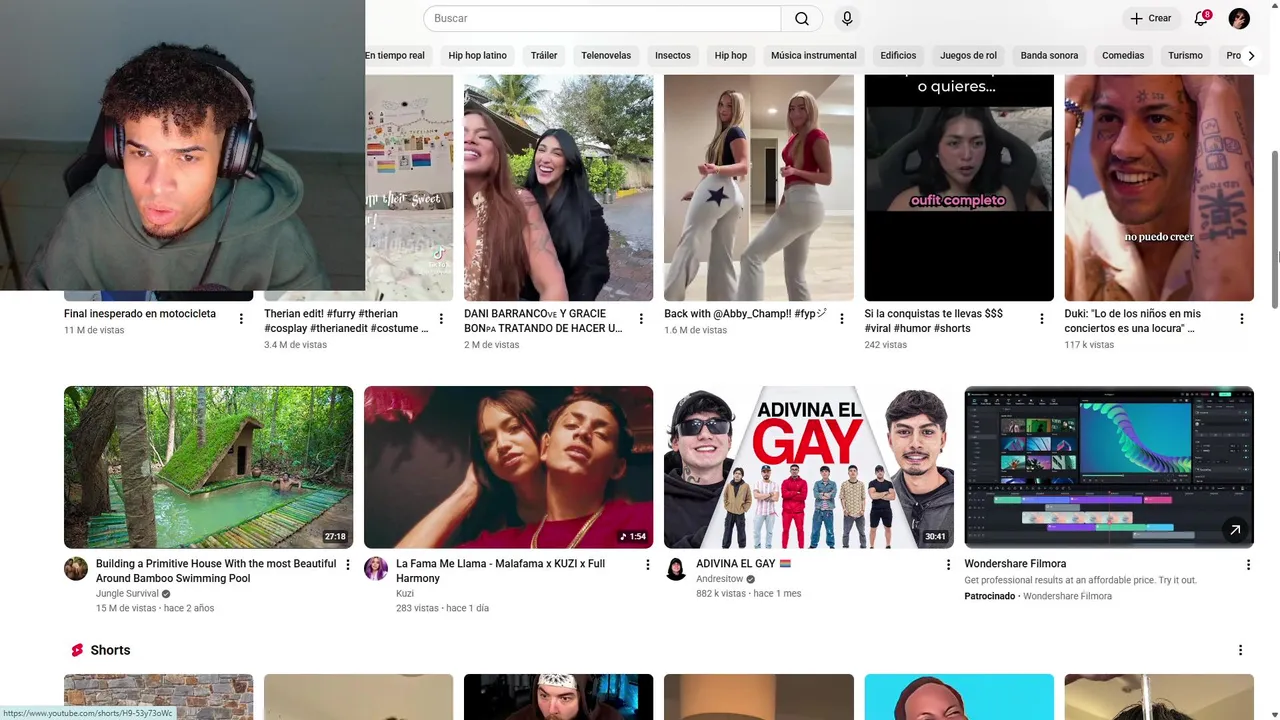Select the Insectos chip
Screen dimensions: 1280x720
pos(673,55)
